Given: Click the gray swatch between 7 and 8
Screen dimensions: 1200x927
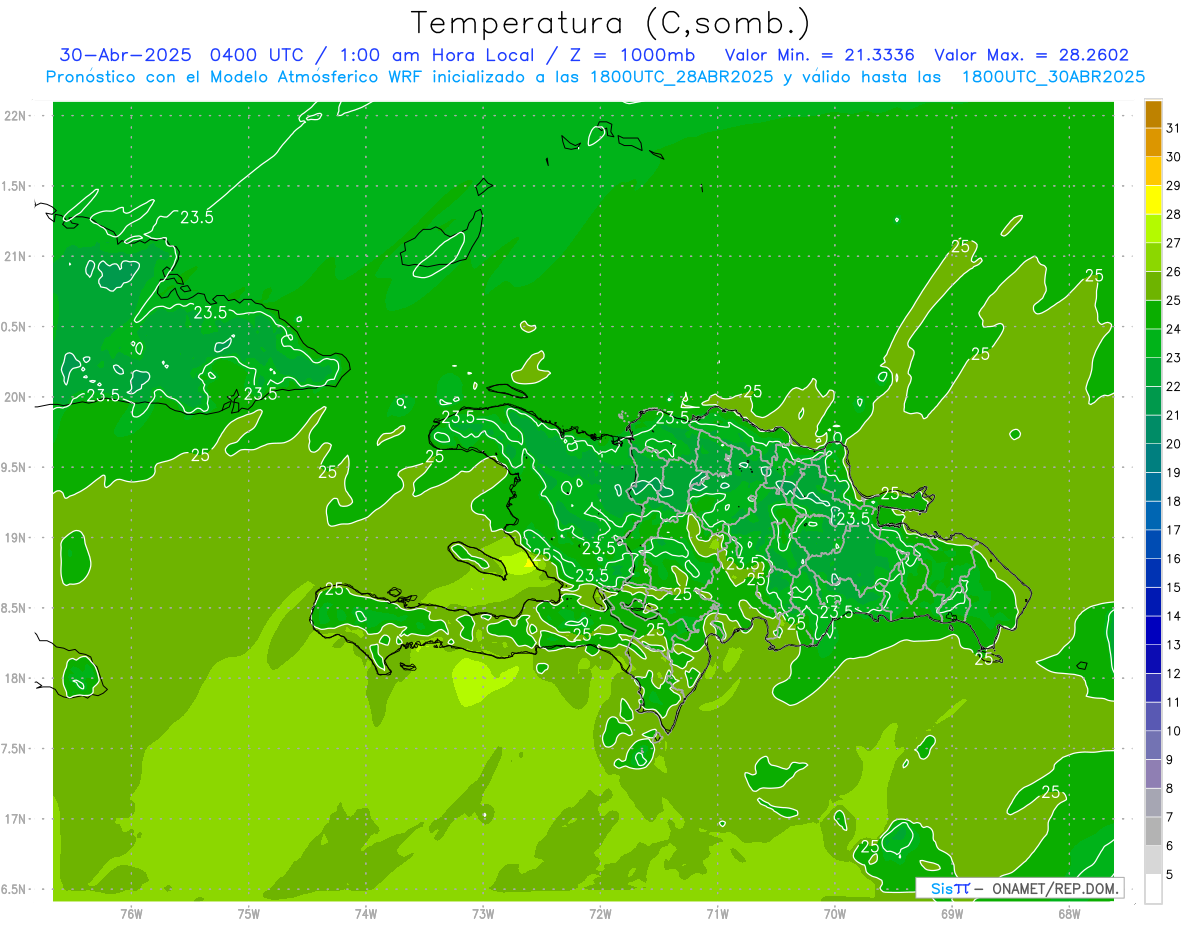Looking at the screenshot, I should (1153, 803).
